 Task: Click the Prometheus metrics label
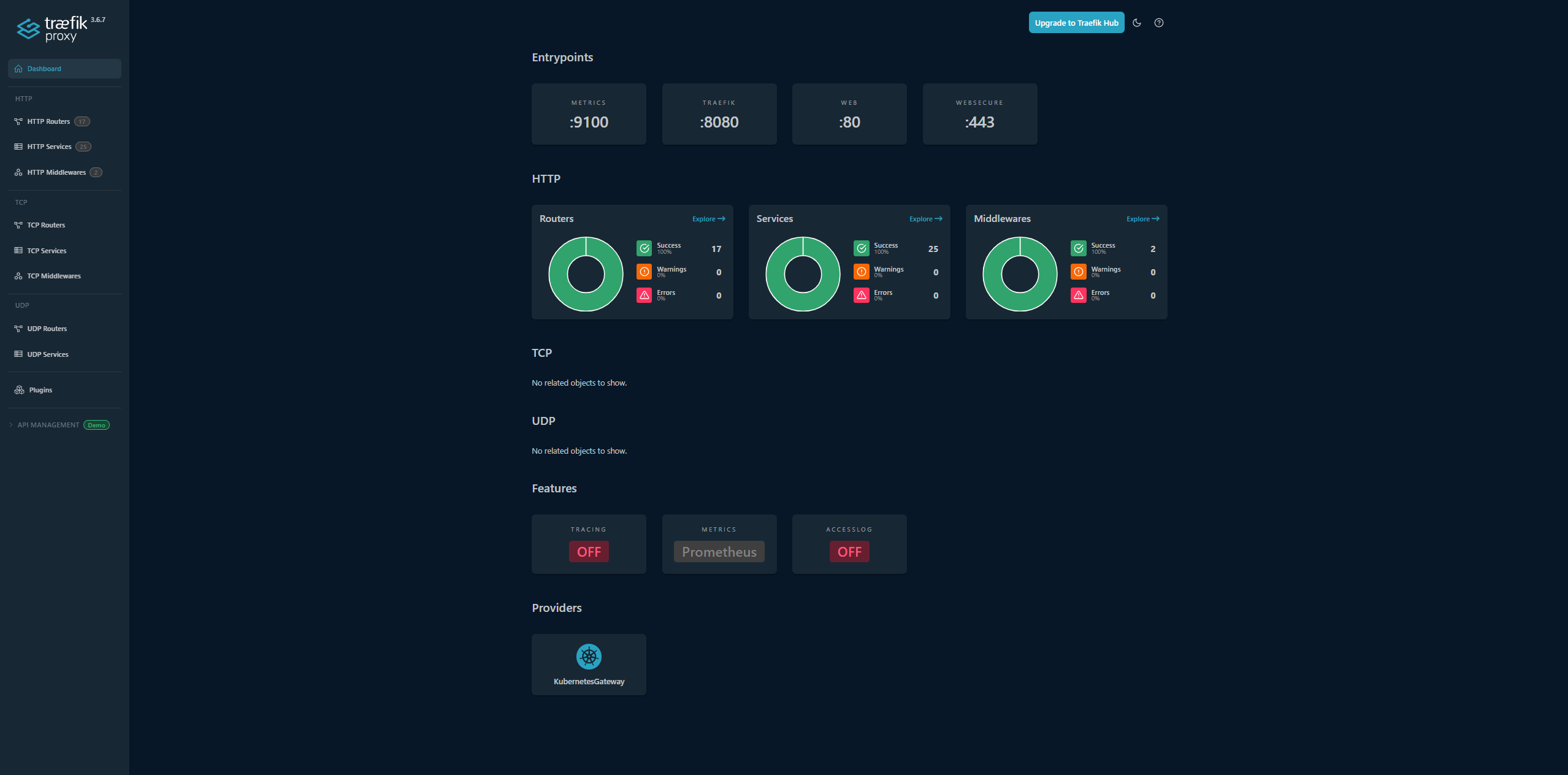click(719, 551)
